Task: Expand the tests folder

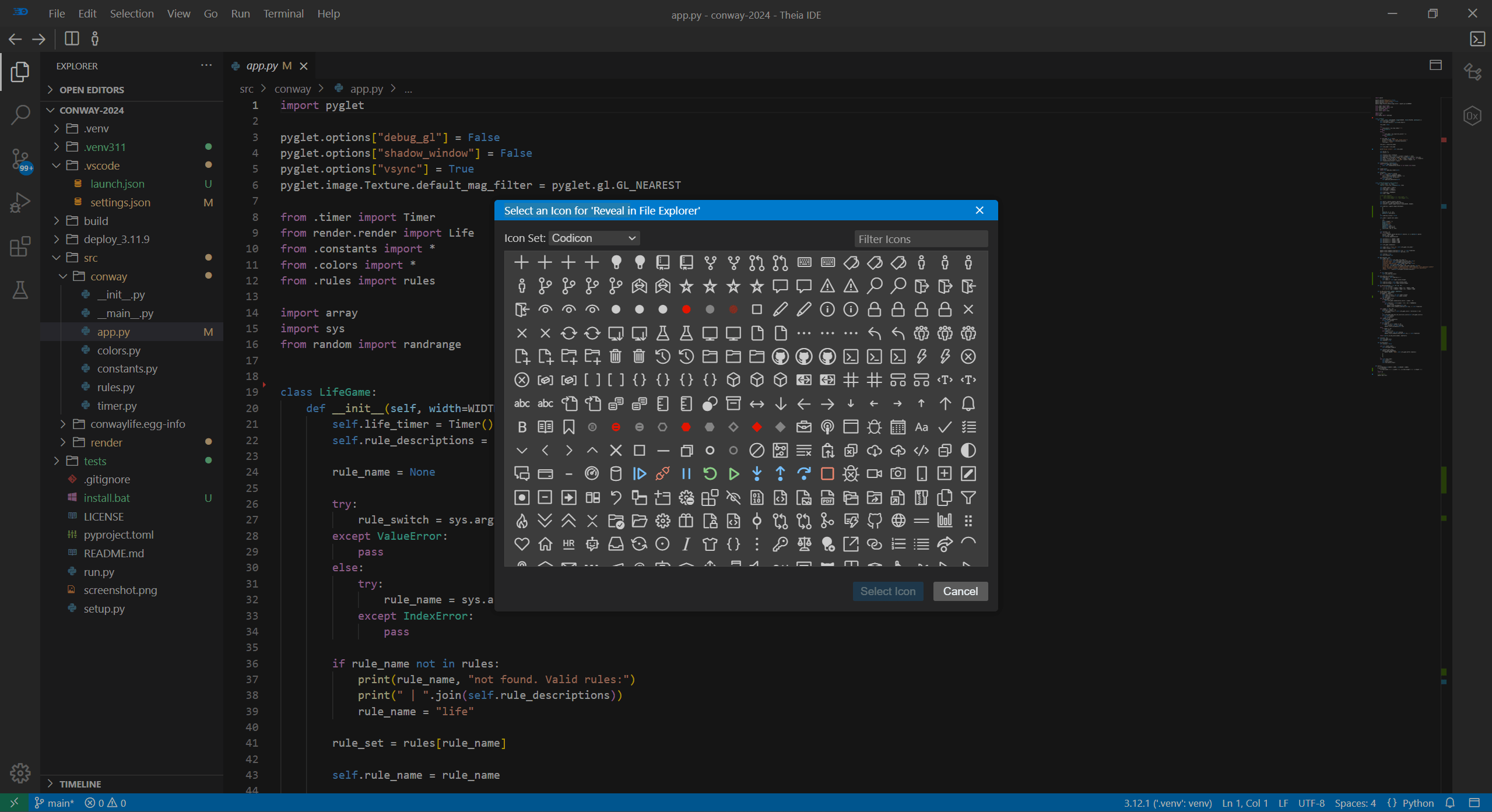Action: pos(55,461)
